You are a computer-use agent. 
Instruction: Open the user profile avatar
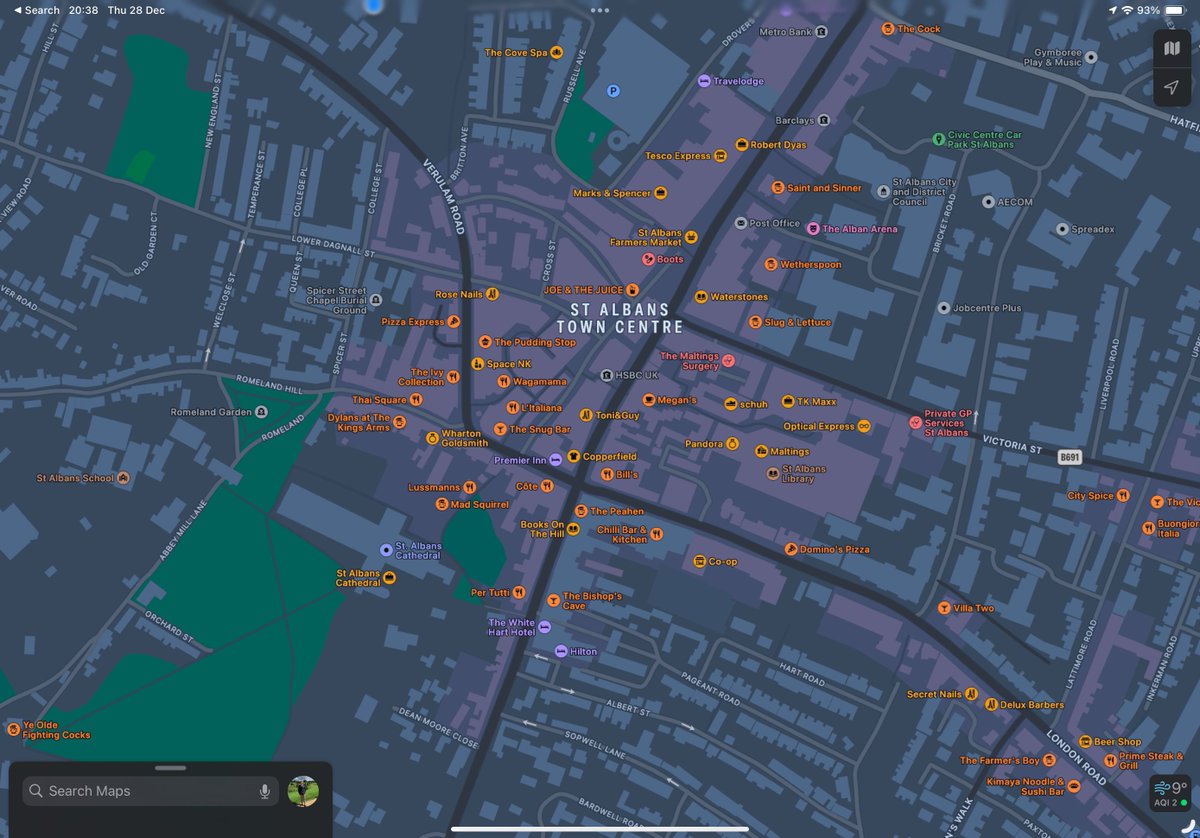tap(303, 791)
